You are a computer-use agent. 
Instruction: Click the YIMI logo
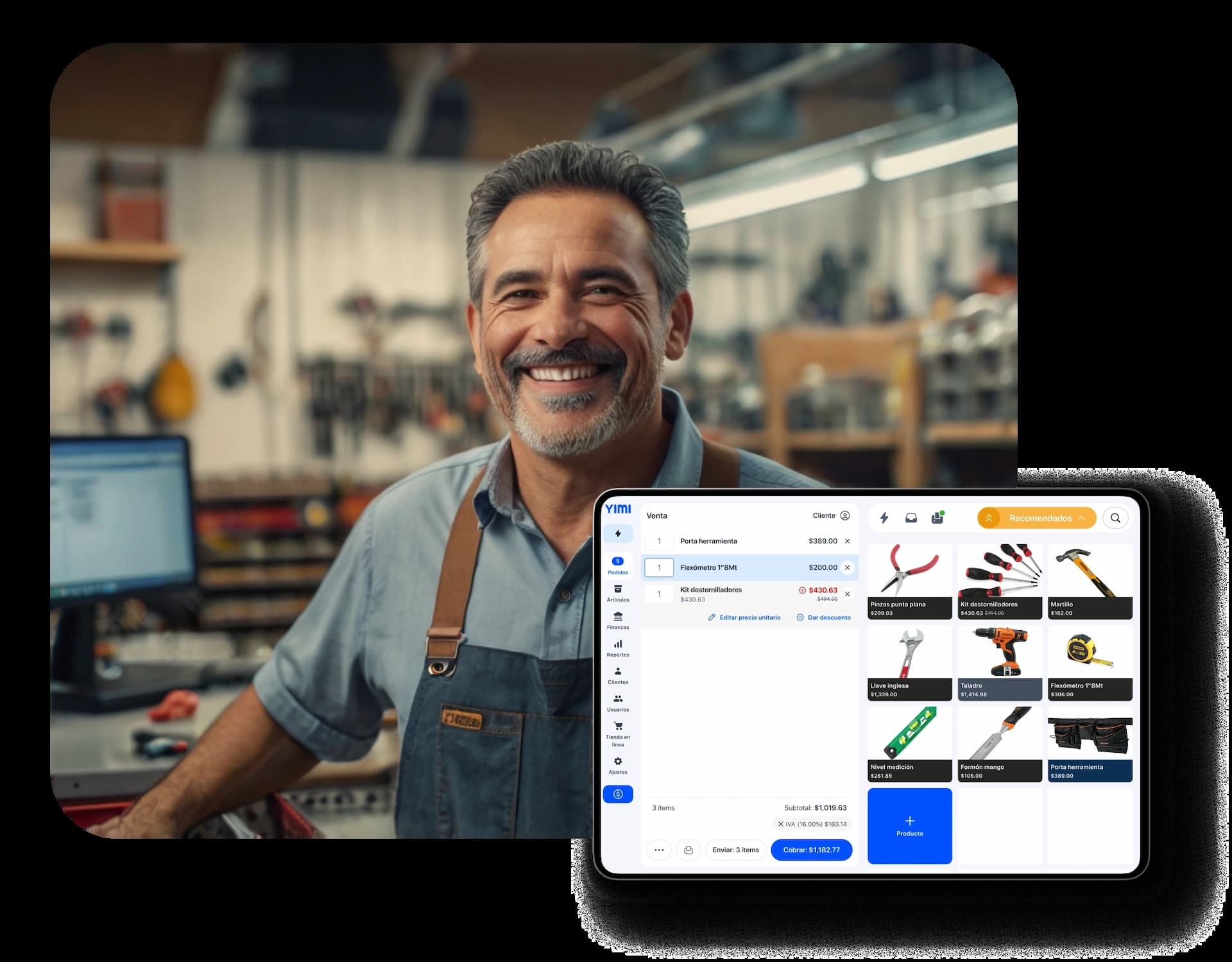click(x=618, y=509)
